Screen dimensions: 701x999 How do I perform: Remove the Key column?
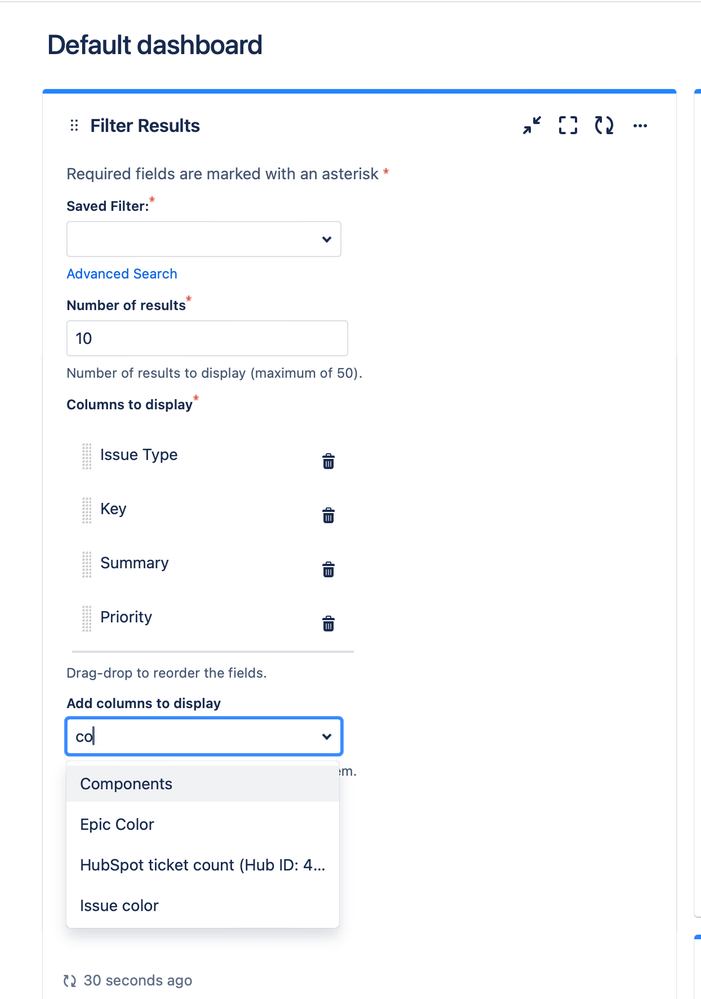[328, 515]
